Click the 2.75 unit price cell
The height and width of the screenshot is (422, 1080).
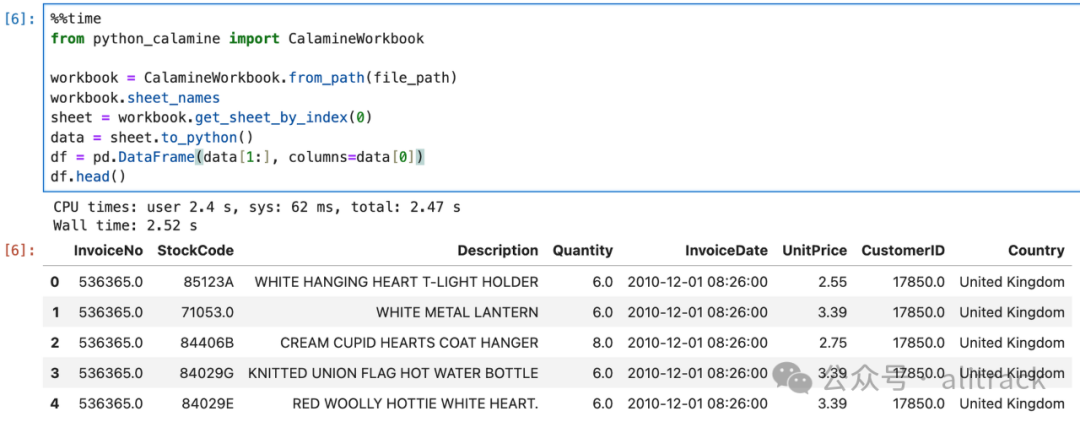pyautogui.click(x=832, y=343)
